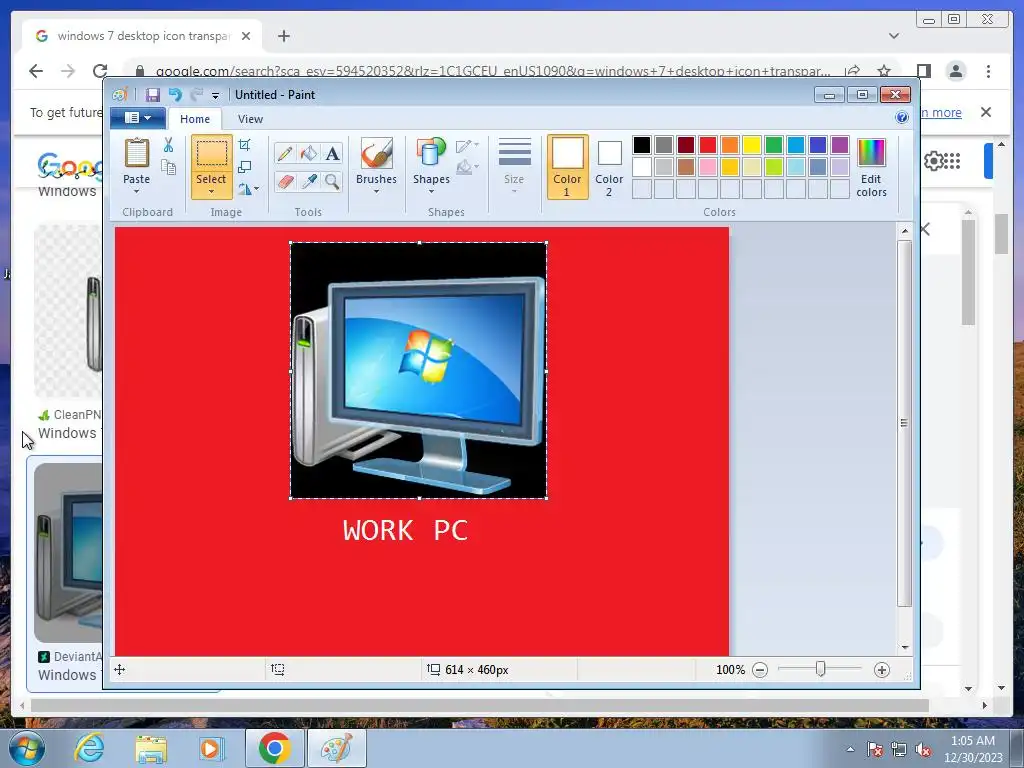Click the Paint zoom slider handle
The image size is (1024, 768).
(821, 669)
